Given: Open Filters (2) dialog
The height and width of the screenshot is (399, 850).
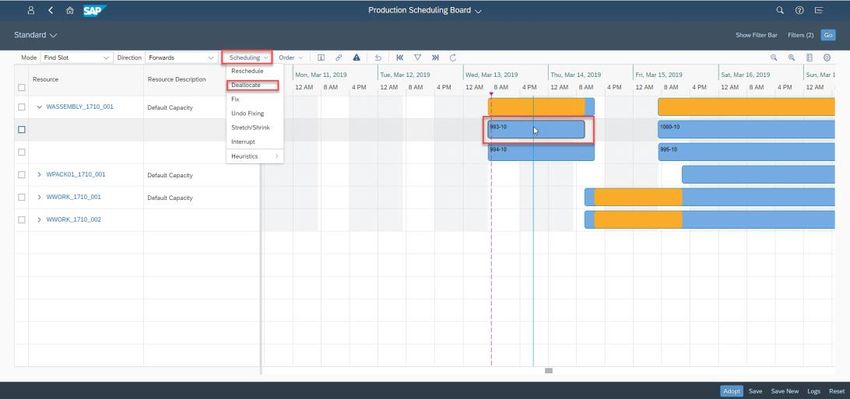Looking at the screenshot, I should pyautogui.click(x=801, y=35).
